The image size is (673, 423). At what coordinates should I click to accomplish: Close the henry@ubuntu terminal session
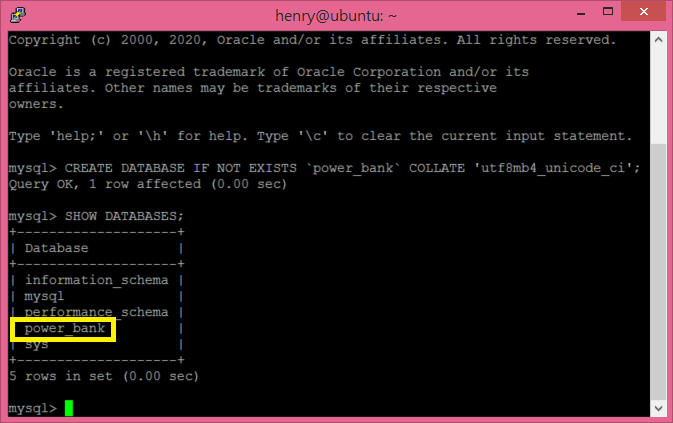[x=643, y=12]
